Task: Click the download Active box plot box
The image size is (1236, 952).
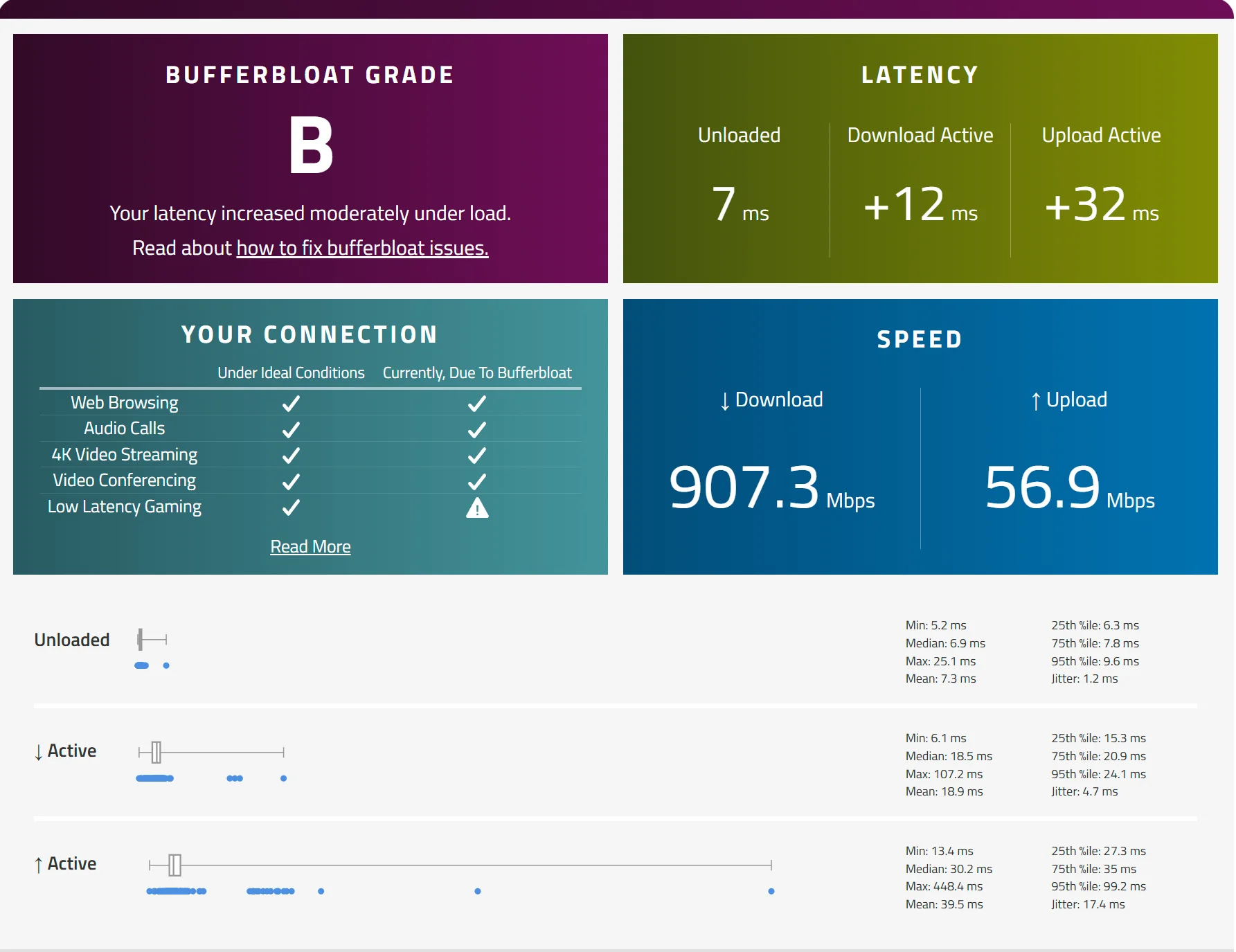Action: [156, 752]
